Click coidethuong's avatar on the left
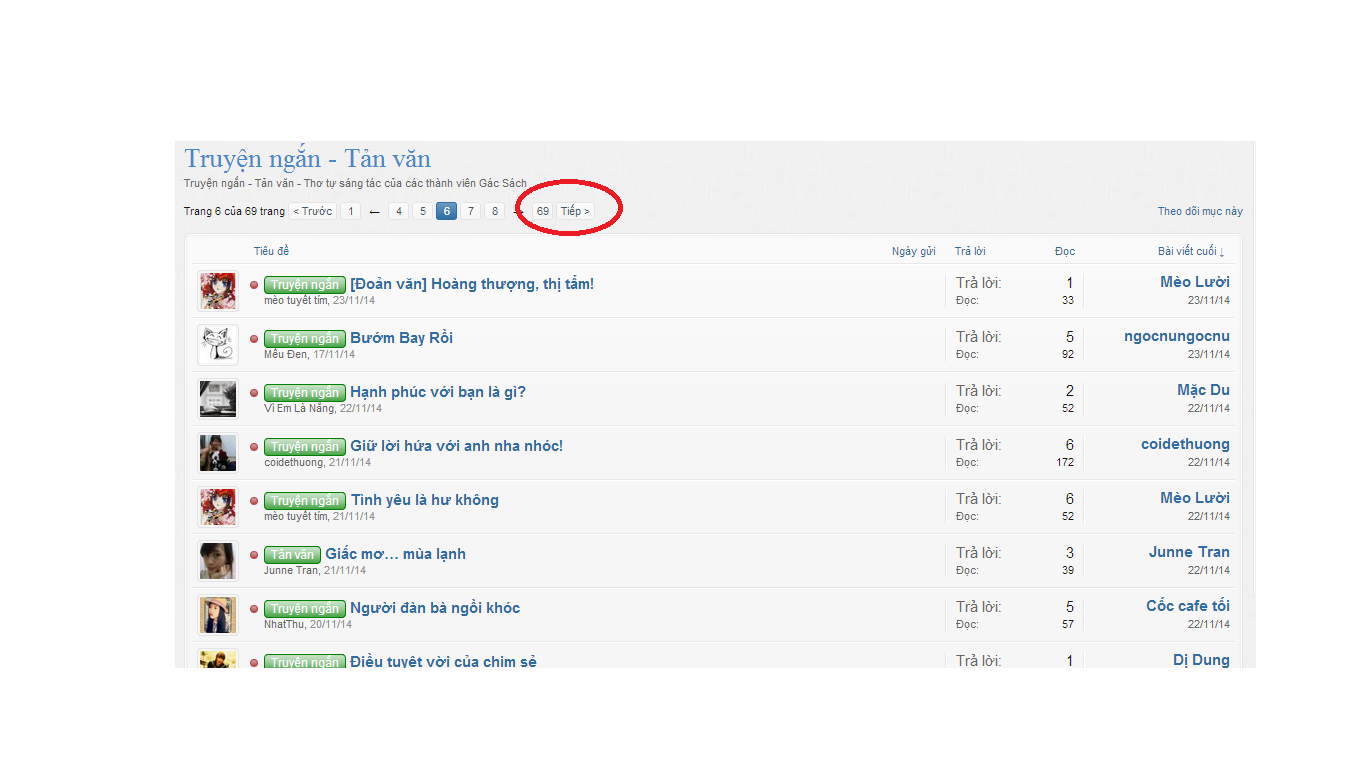 click(218, 453)
